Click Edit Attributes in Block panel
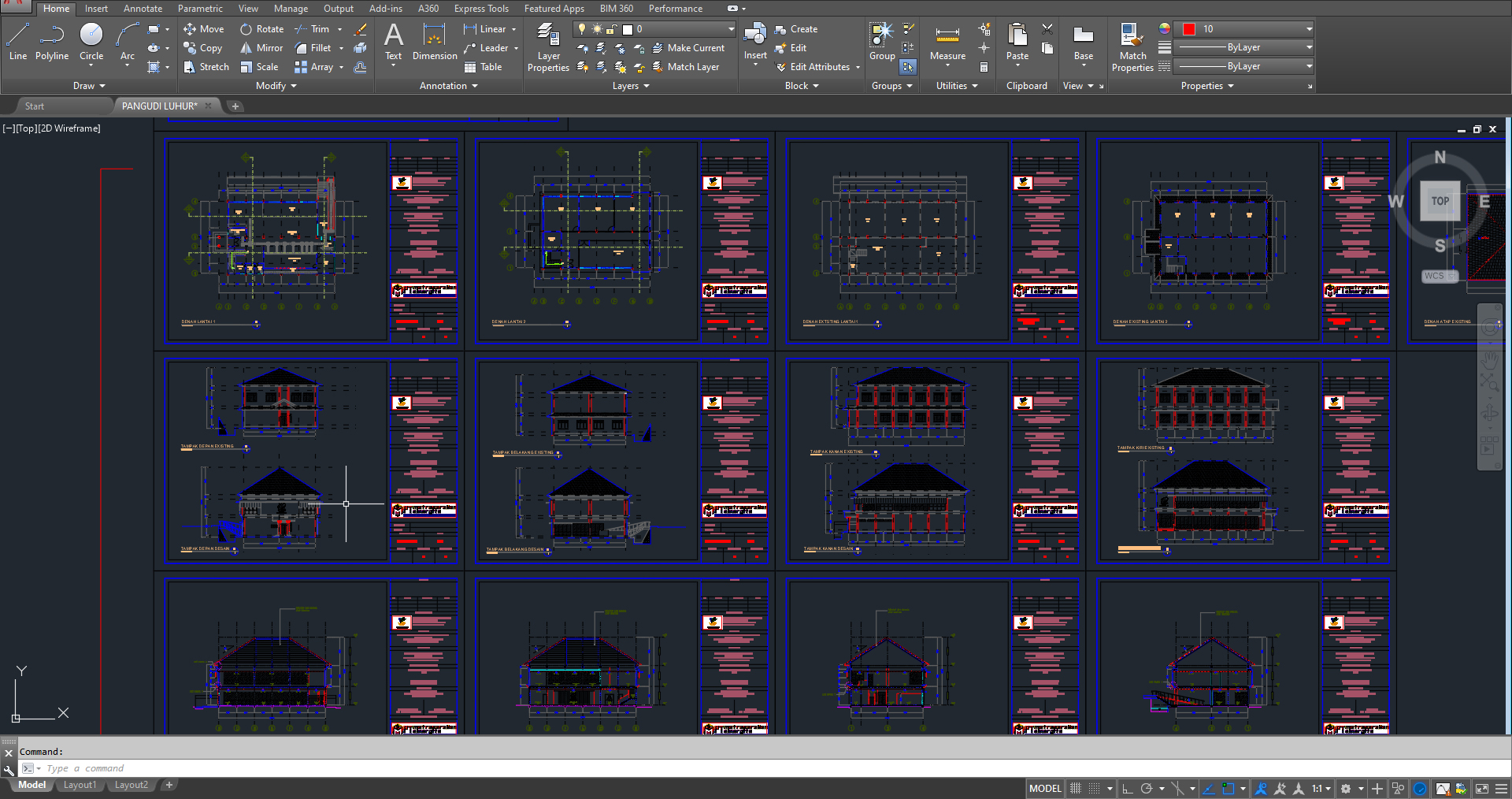1512x799 pixels. coord(818,67)
